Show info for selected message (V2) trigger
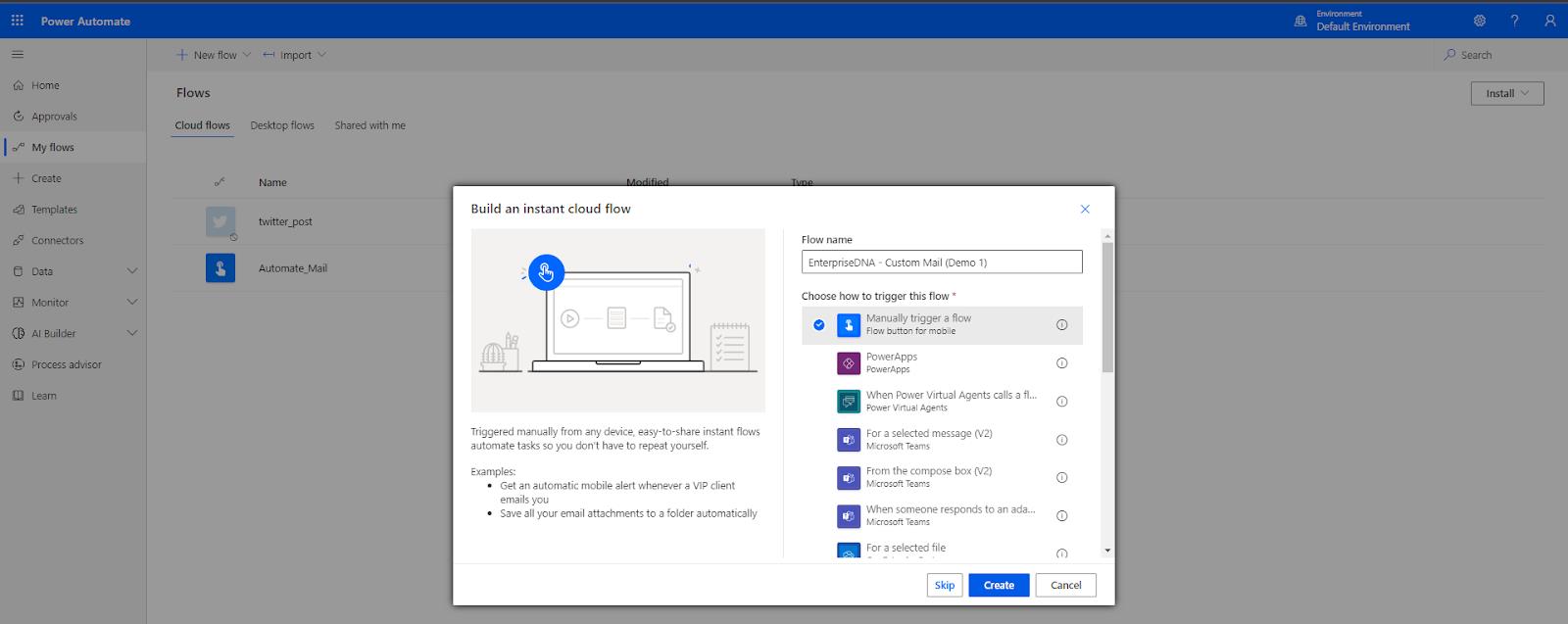Viewport: 1568px width, 624px height. (x=1061, y=439)
